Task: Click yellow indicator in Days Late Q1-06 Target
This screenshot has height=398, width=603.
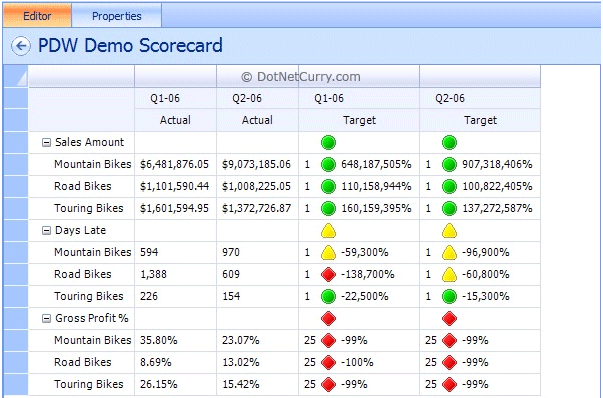Action: (328, 231)
